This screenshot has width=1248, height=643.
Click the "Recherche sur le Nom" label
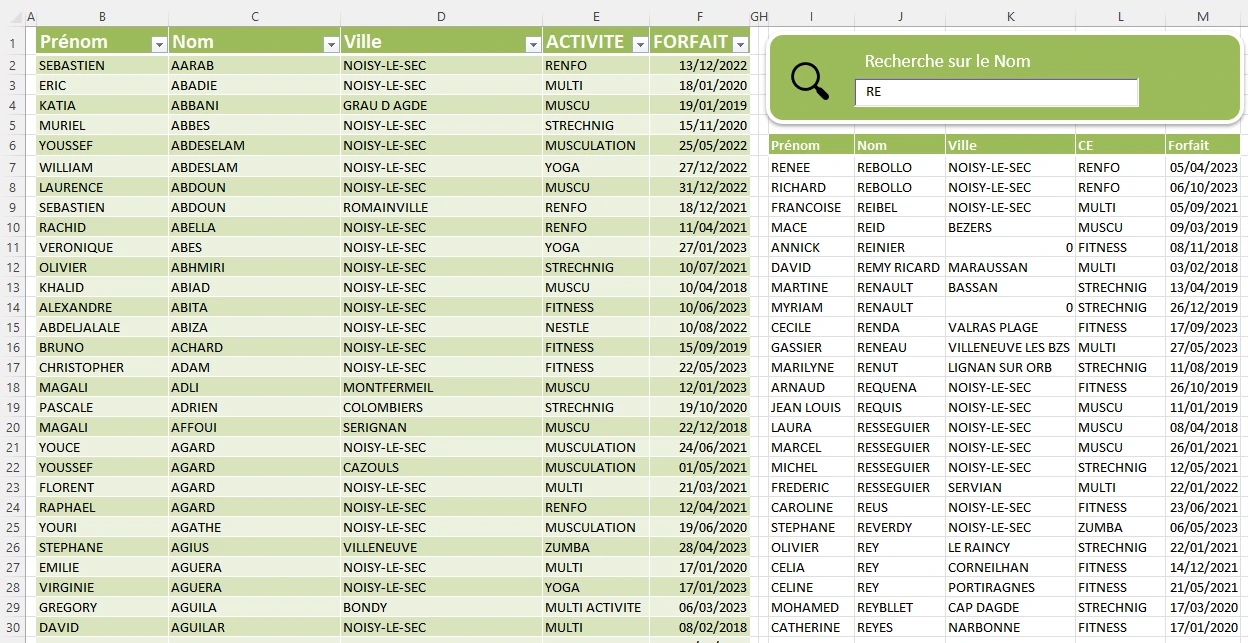coord(947,61)
